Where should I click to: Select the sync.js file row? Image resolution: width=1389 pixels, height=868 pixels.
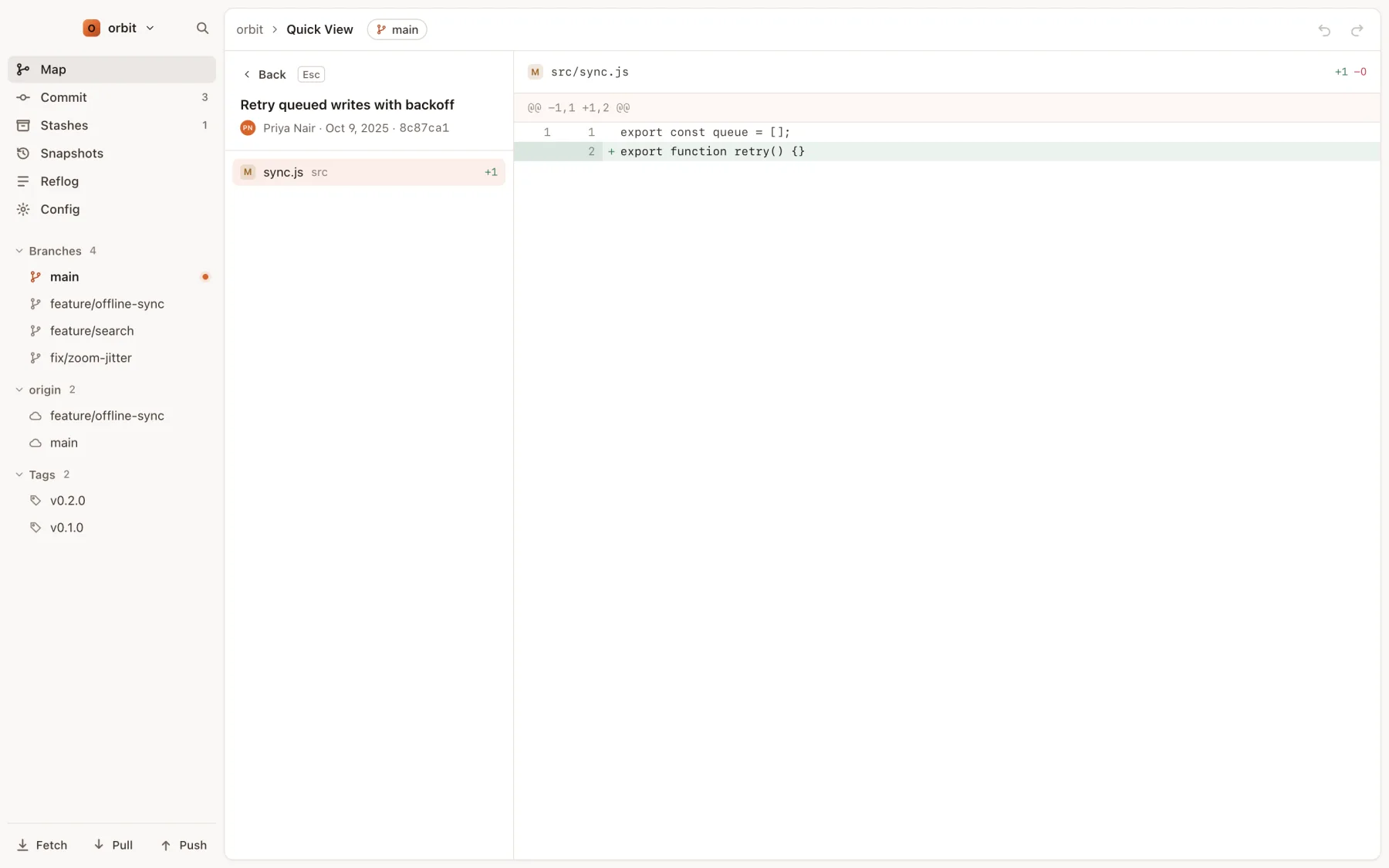(369, 172)
